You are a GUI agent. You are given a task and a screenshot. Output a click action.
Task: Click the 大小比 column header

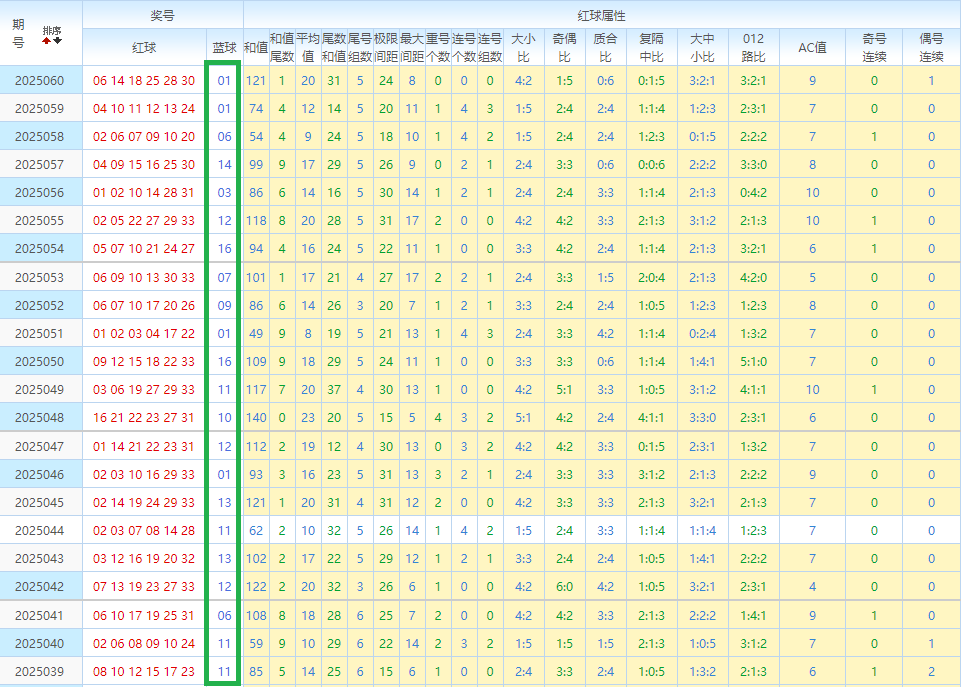[523, 47]
